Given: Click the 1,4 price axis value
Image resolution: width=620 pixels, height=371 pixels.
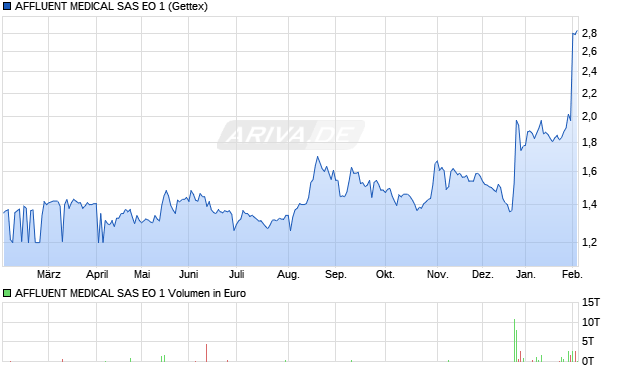Looking at the screenshot, I should pyautogui.click(x=589, y=204).
